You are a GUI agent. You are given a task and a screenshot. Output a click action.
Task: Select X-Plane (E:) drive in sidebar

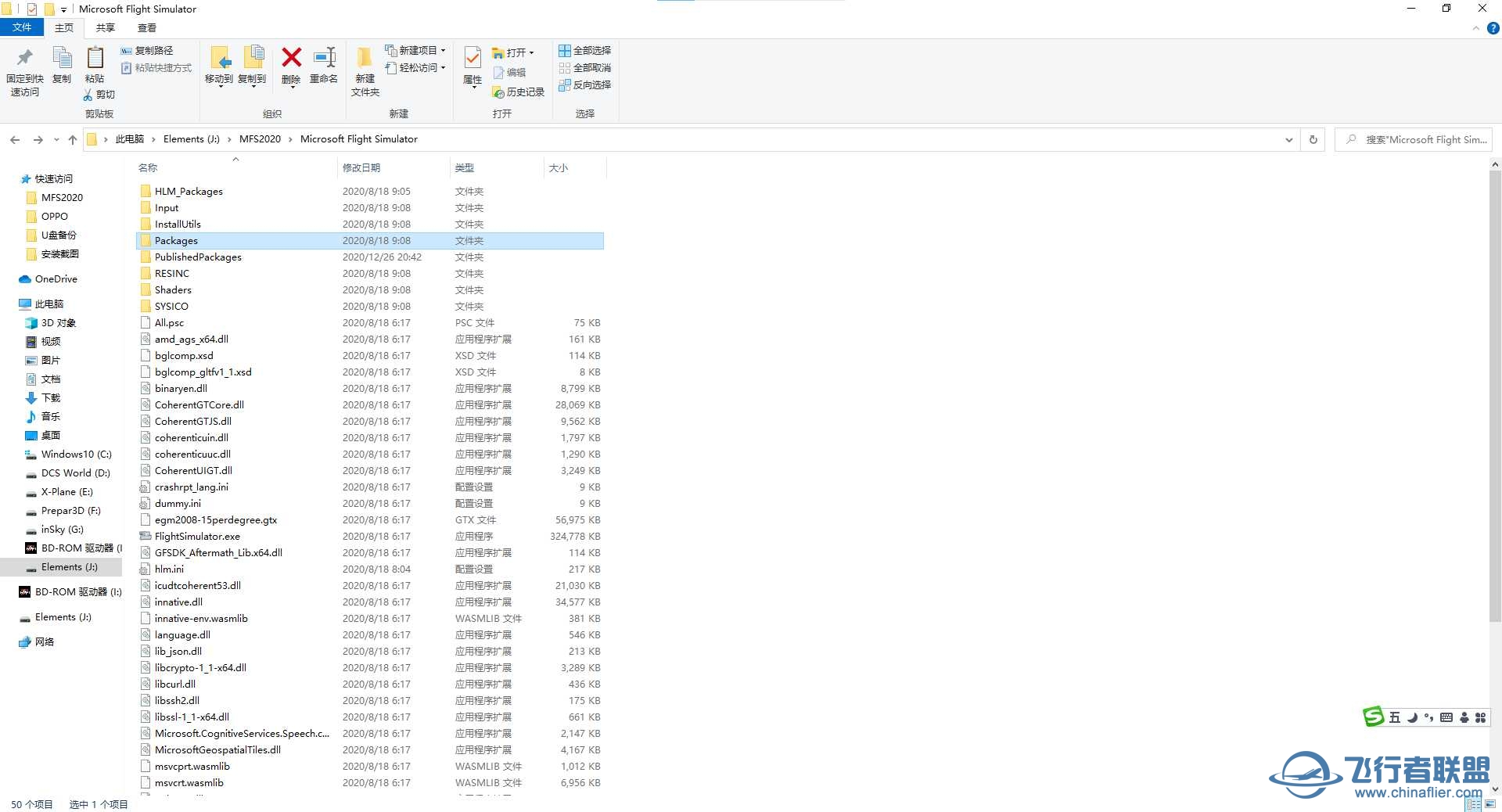tap(66, 492)
